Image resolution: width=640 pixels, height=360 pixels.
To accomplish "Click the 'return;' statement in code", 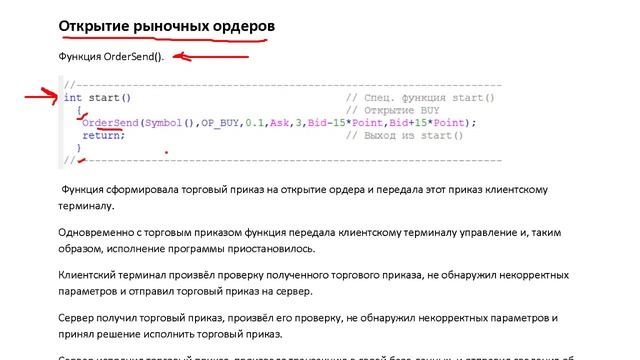I will 104,136.
